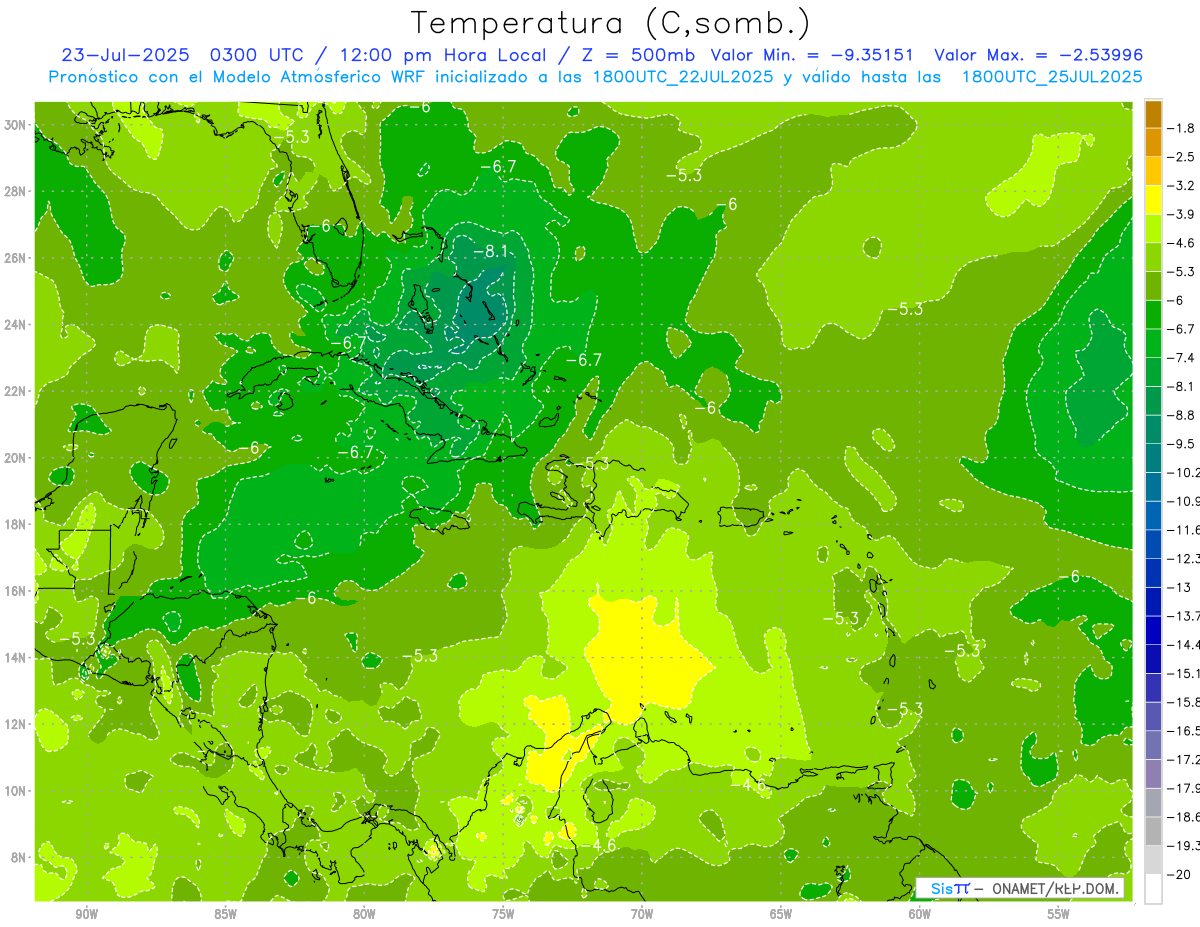Click the 80W longitude axis label
Viewport: 1200px width, 927px height.
click(364, 914)
